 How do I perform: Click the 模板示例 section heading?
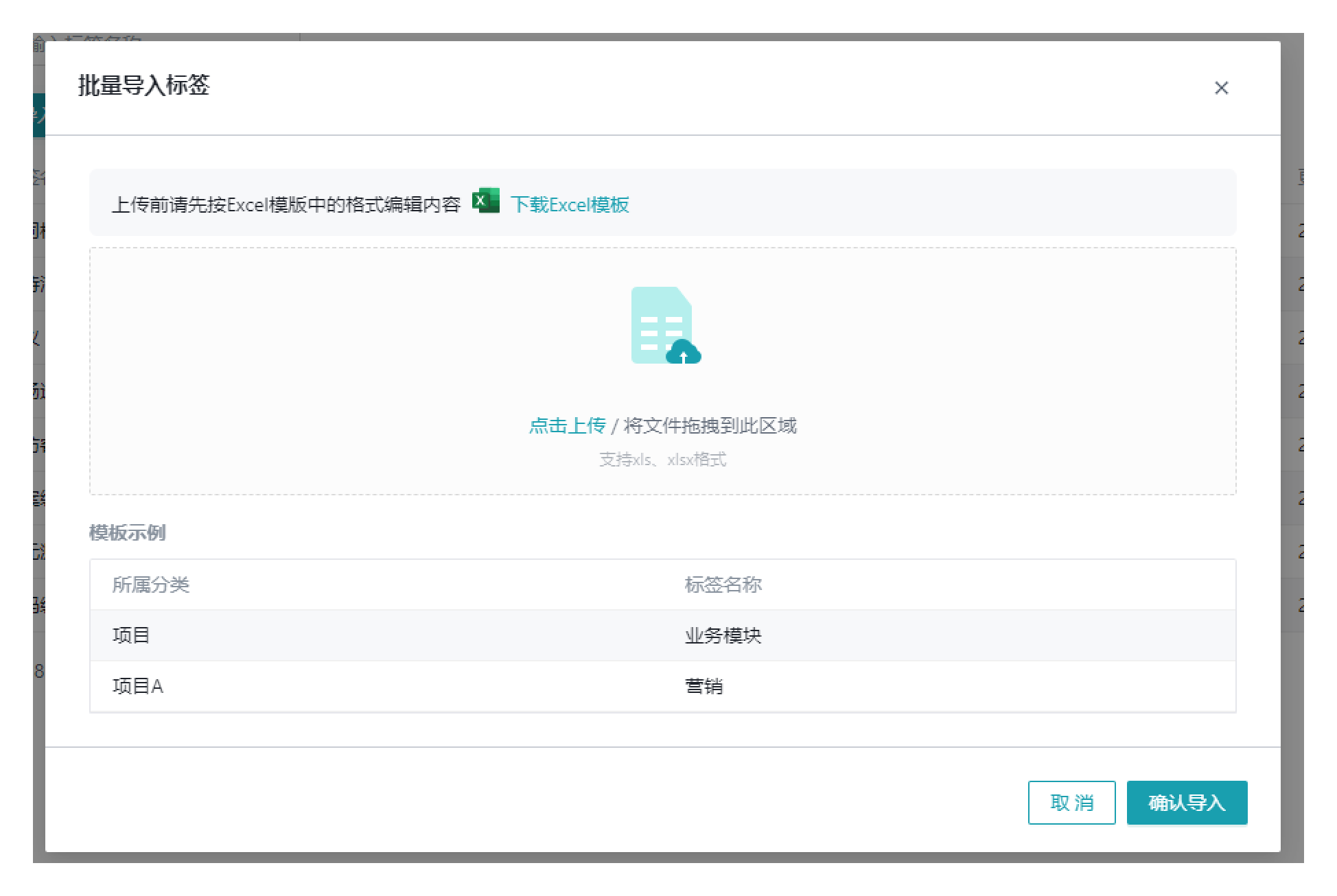[128, 532]
